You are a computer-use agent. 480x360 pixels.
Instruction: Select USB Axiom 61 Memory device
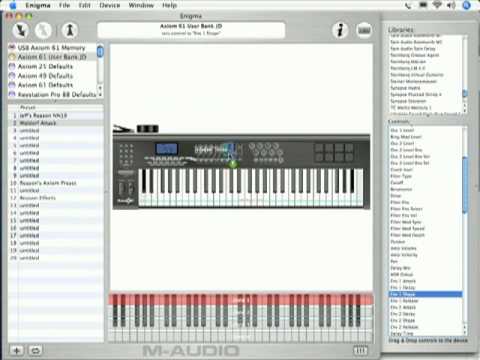pyautogui.click(x=52, y=48)
